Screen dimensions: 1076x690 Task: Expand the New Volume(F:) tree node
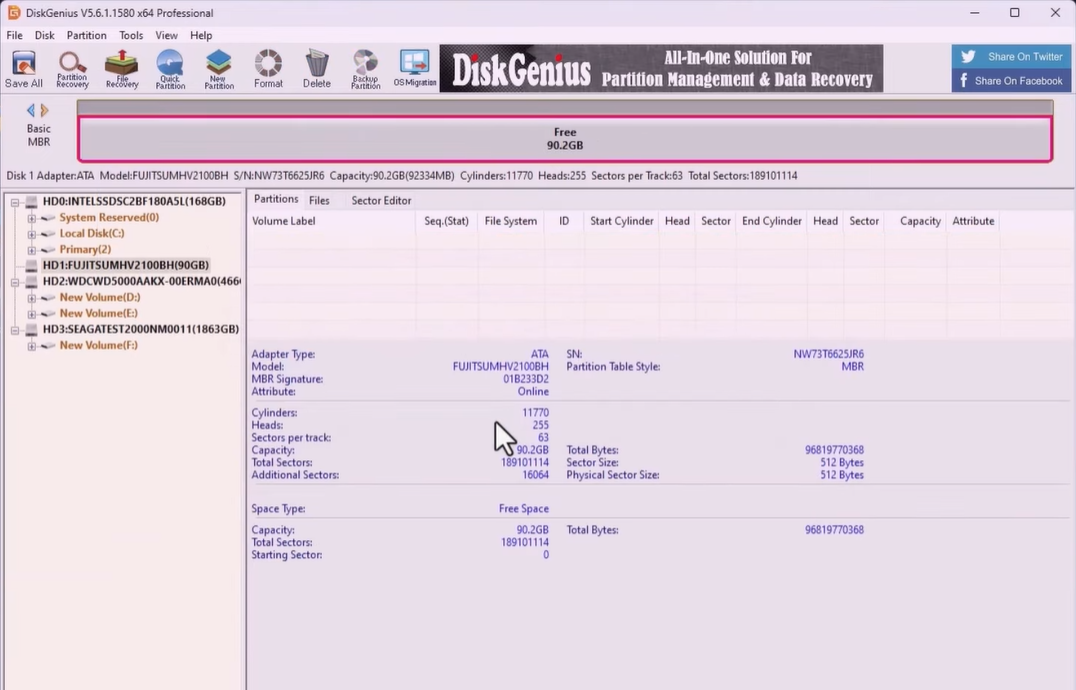(x=32, y=346)
